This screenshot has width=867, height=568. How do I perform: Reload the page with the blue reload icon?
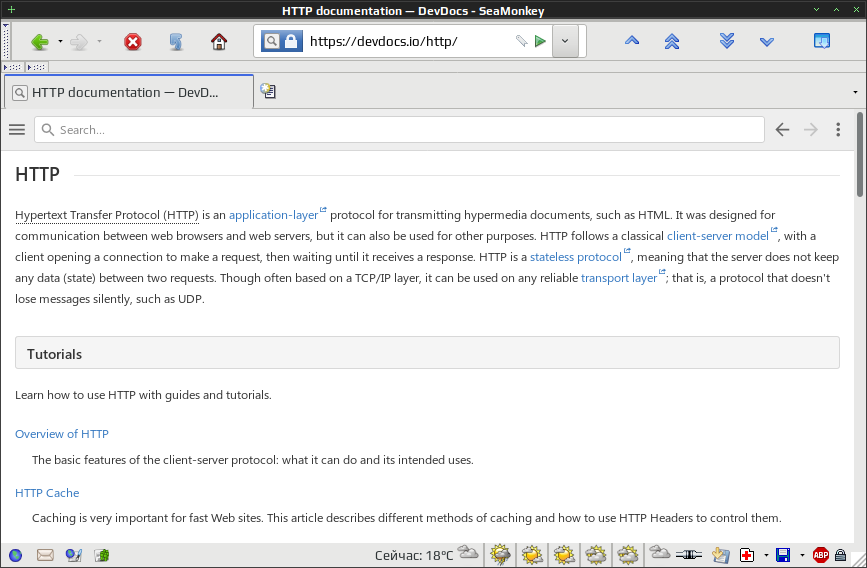click(176, 41)
